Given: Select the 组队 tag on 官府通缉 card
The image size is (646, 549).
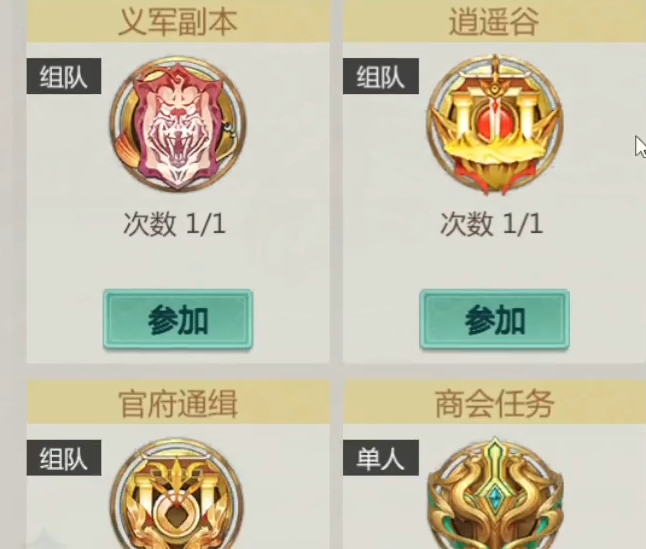Looking at the screenshot, I should tap(64, 458).
